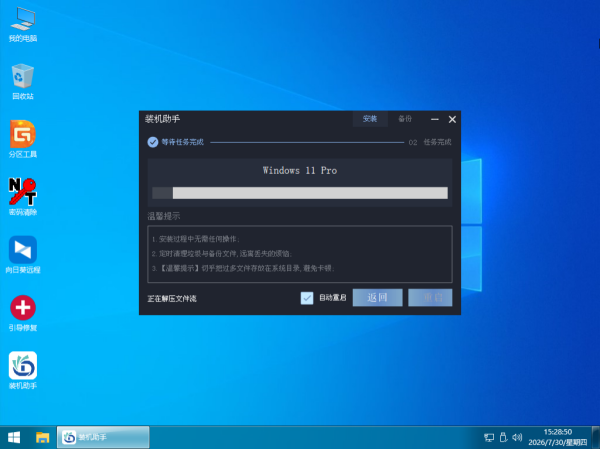
Task: Toggle the 自动重启 checkbox
Action: click(307, 298)
